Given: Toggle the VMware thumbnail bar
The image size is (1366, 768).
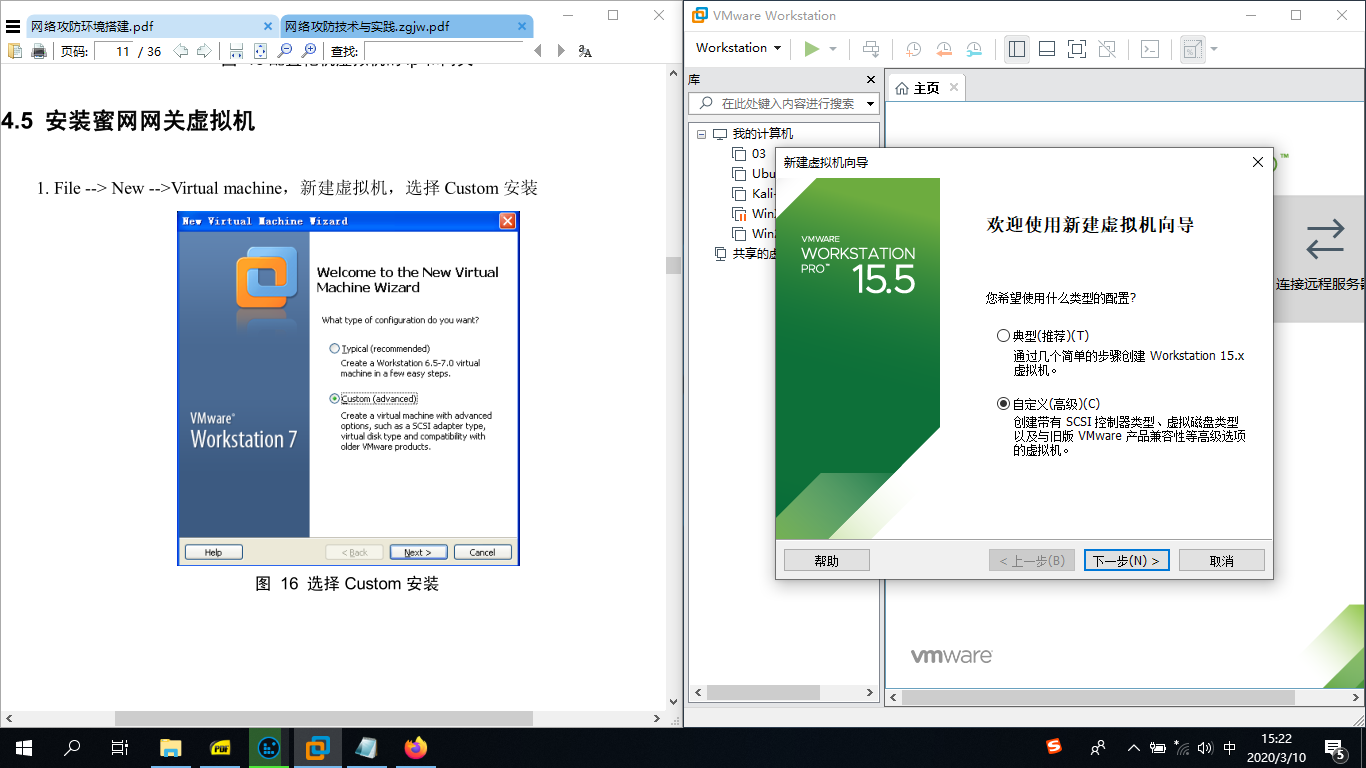Looking at the screenshot, I should 1047,48.
